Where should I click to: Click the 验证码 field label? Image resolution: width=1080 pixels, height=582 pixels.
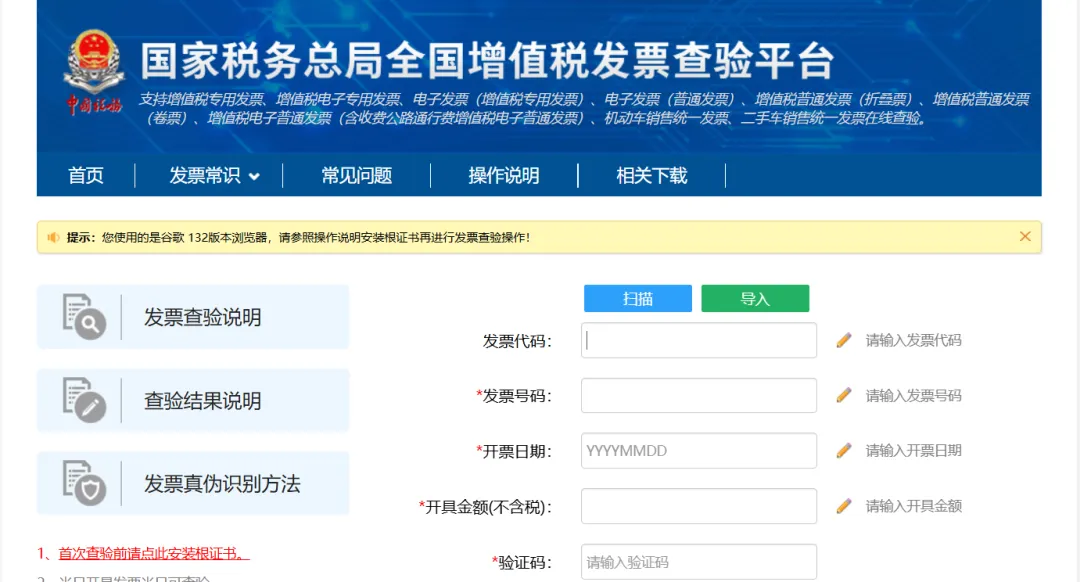point(522,563)
